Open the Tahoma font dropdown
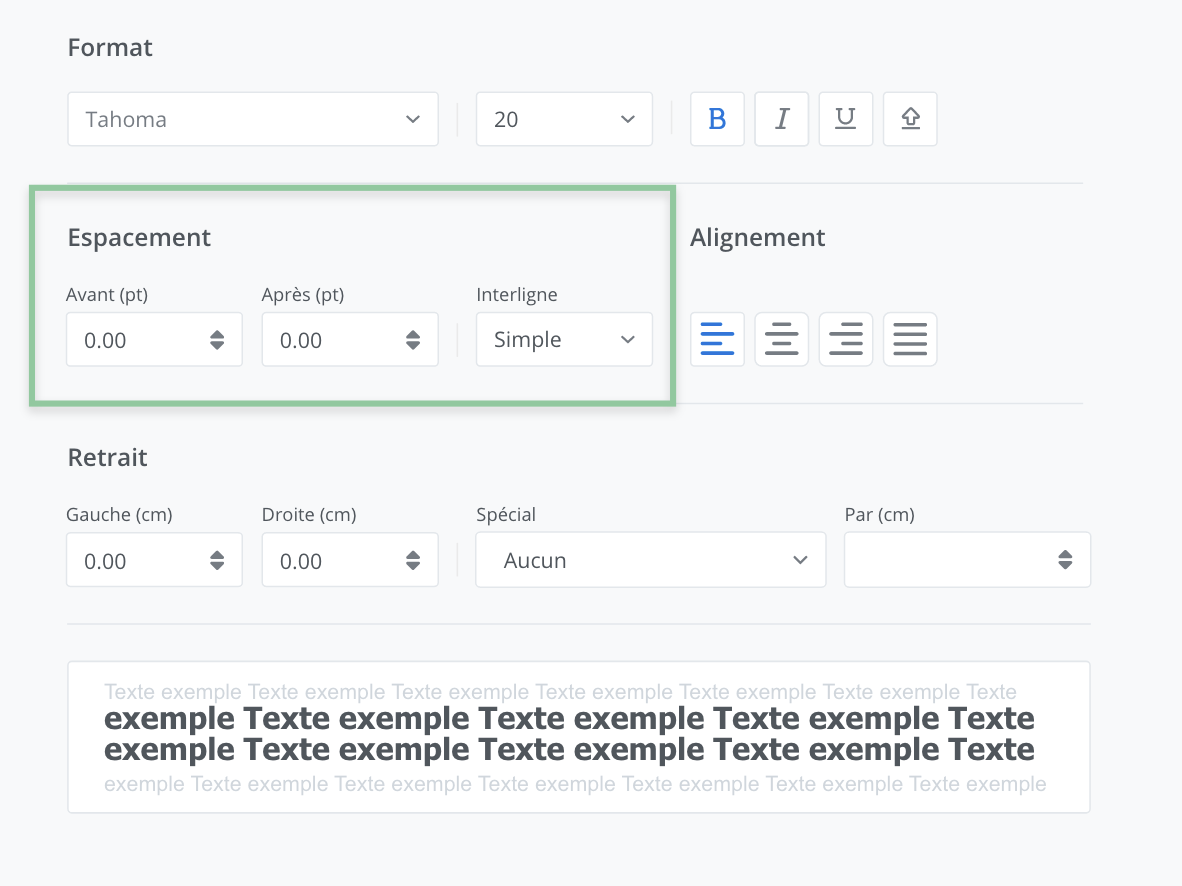This screenshot has height=886, width=1182. [x=252, y=119]
